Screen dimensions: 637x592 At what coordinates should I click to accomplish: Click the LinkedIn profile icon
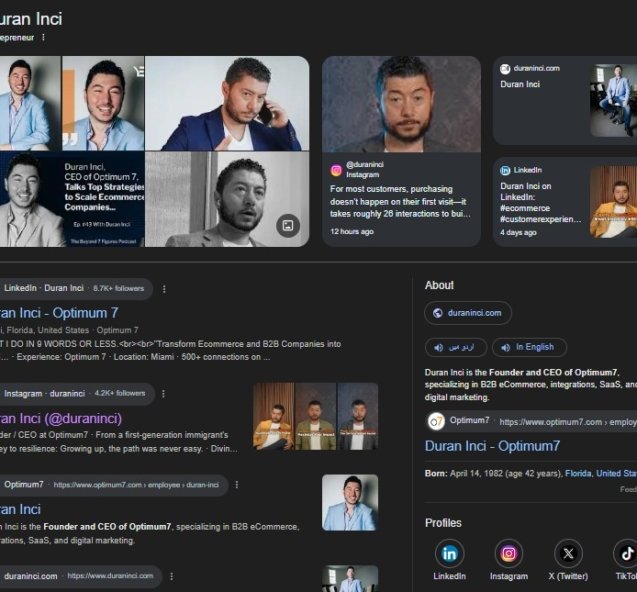click(x=449, y=553)
